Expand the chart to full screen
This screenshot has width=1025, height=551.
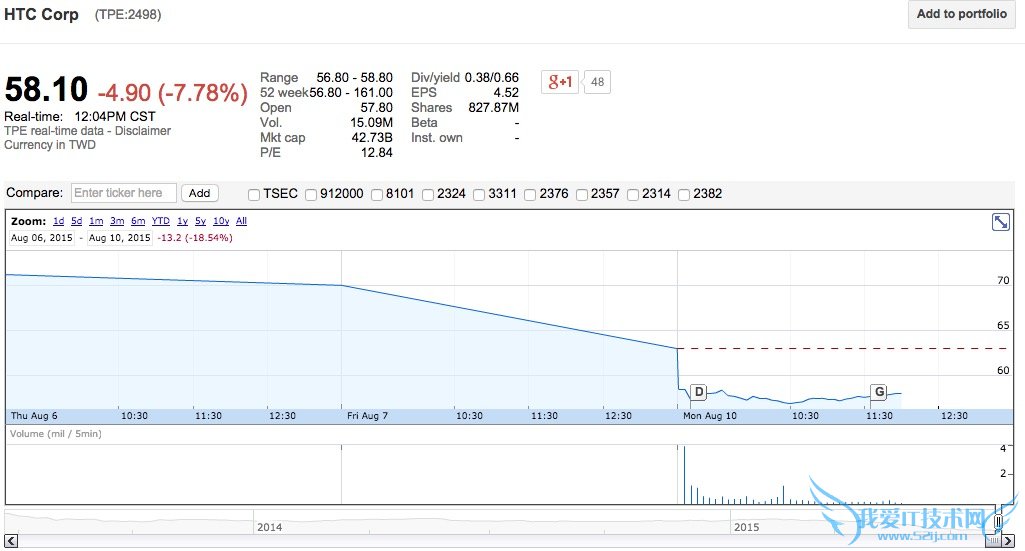pos(1000,222)
